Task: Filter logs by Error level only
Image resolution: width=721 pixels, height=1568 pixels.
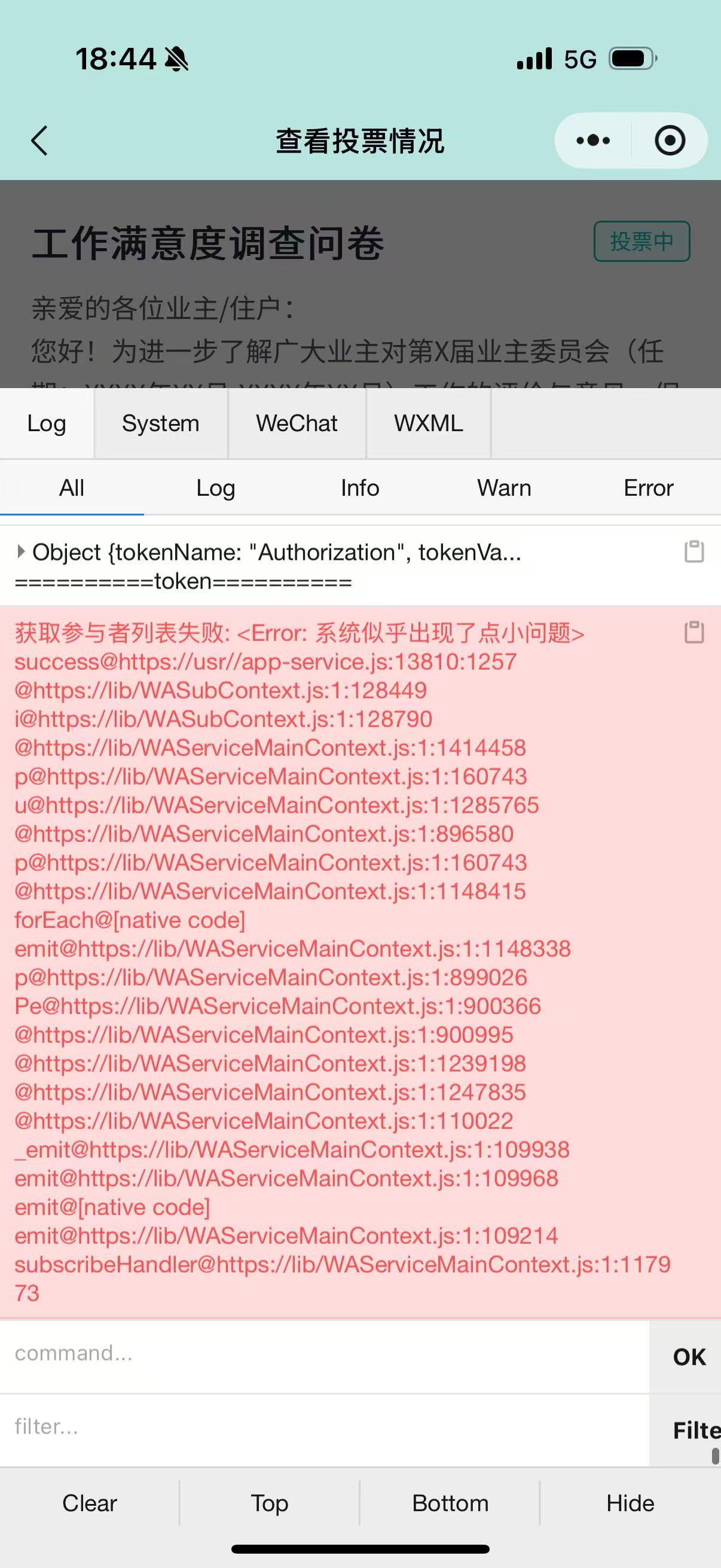Action: point(648,487)
